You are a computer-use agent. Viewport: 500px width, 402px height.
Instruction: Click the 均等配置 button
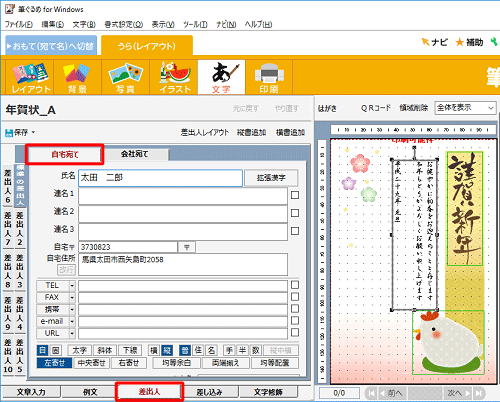tap(275, 363)
